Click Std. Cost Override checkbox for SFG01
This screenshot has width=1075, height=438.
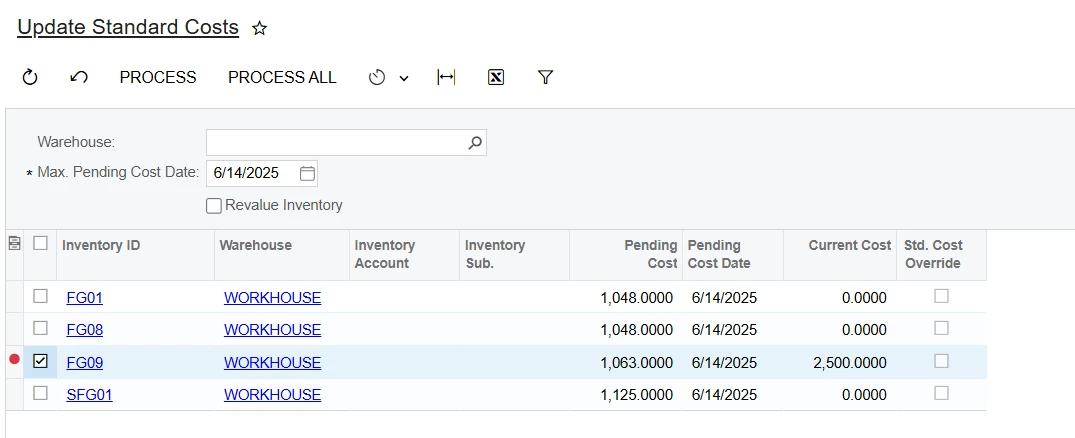coord(941,393)
